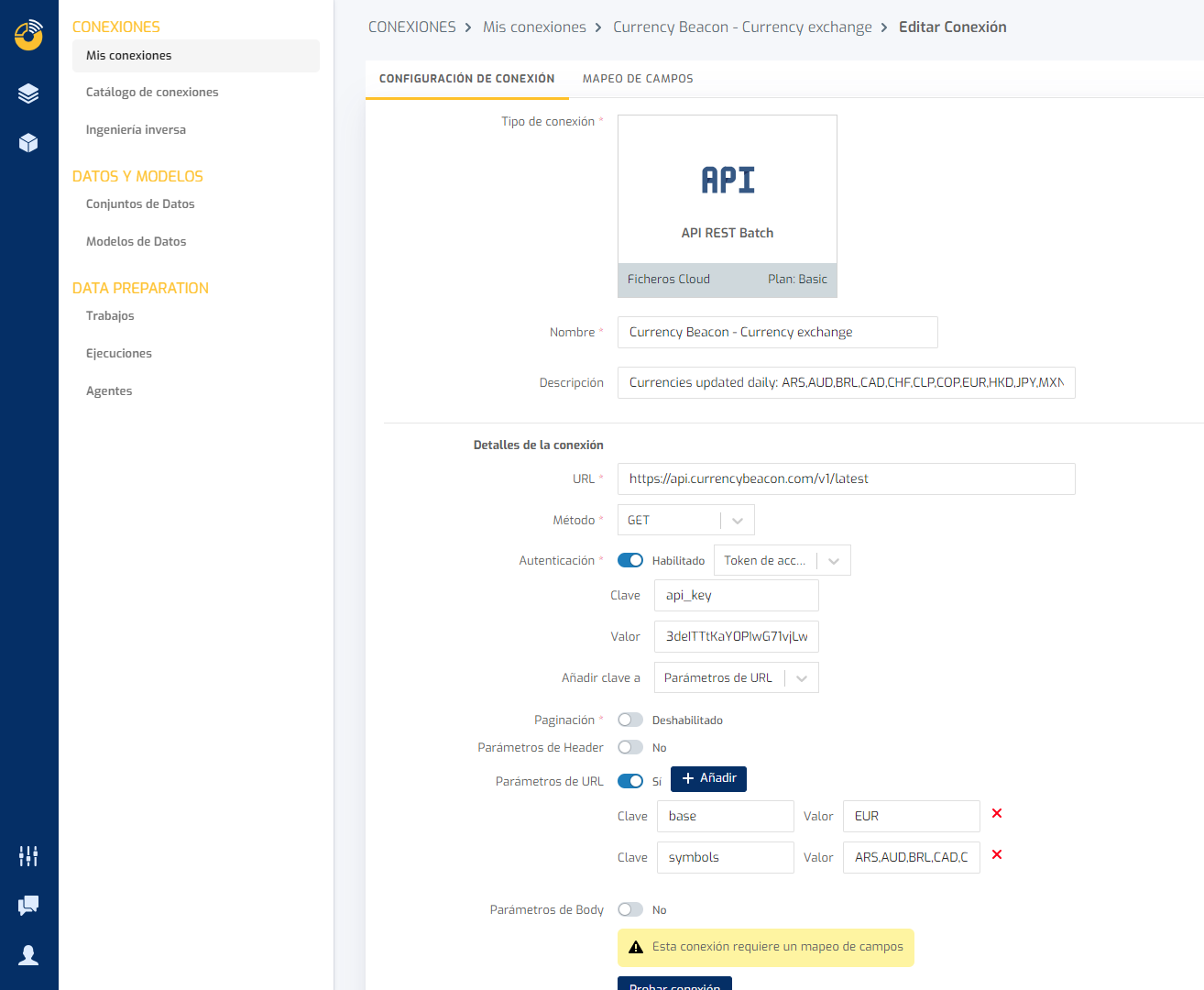Toggle the Parámetros de Header switch
This screenshot has height=990, width=1204.
(630, 747)
